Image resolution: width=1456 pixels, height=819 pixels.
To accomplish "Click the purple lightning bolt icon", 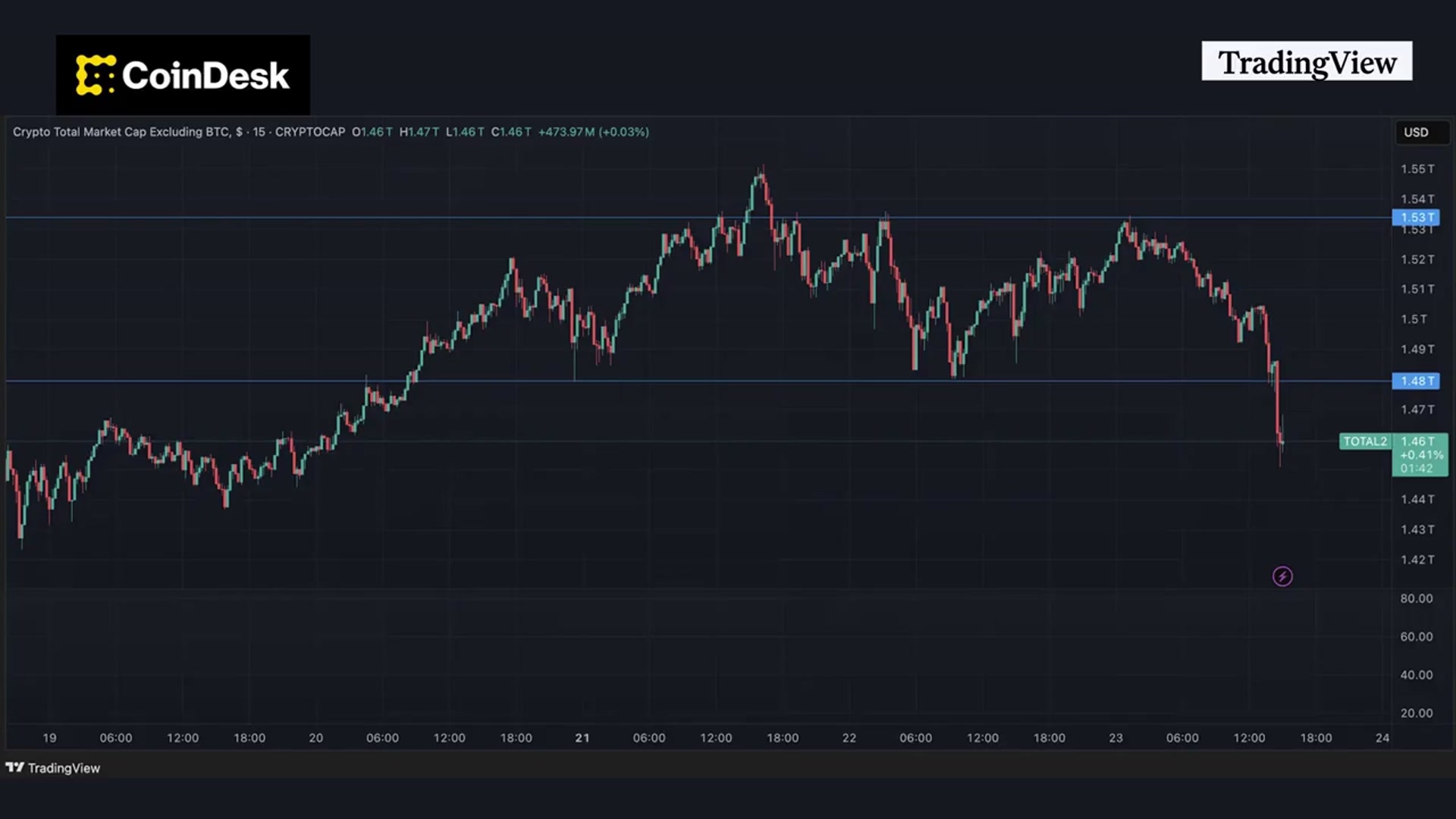I will click(1282, 577).
